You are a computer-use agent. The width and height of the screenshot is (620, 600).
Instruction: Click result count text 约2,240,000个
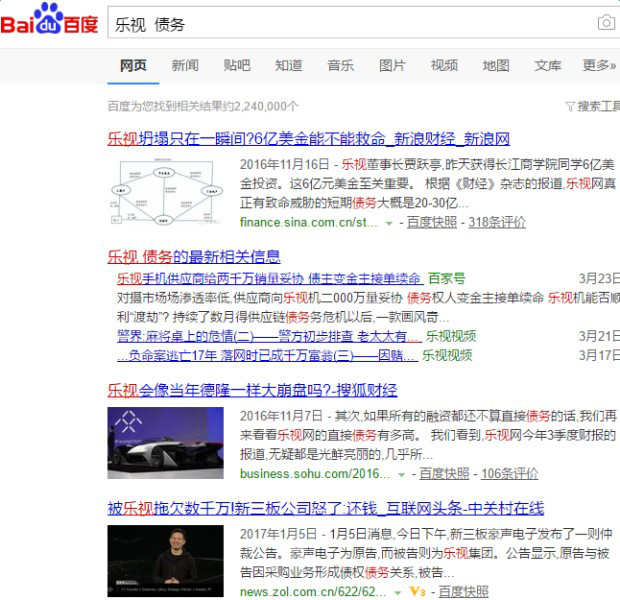[x=261, y=106]
